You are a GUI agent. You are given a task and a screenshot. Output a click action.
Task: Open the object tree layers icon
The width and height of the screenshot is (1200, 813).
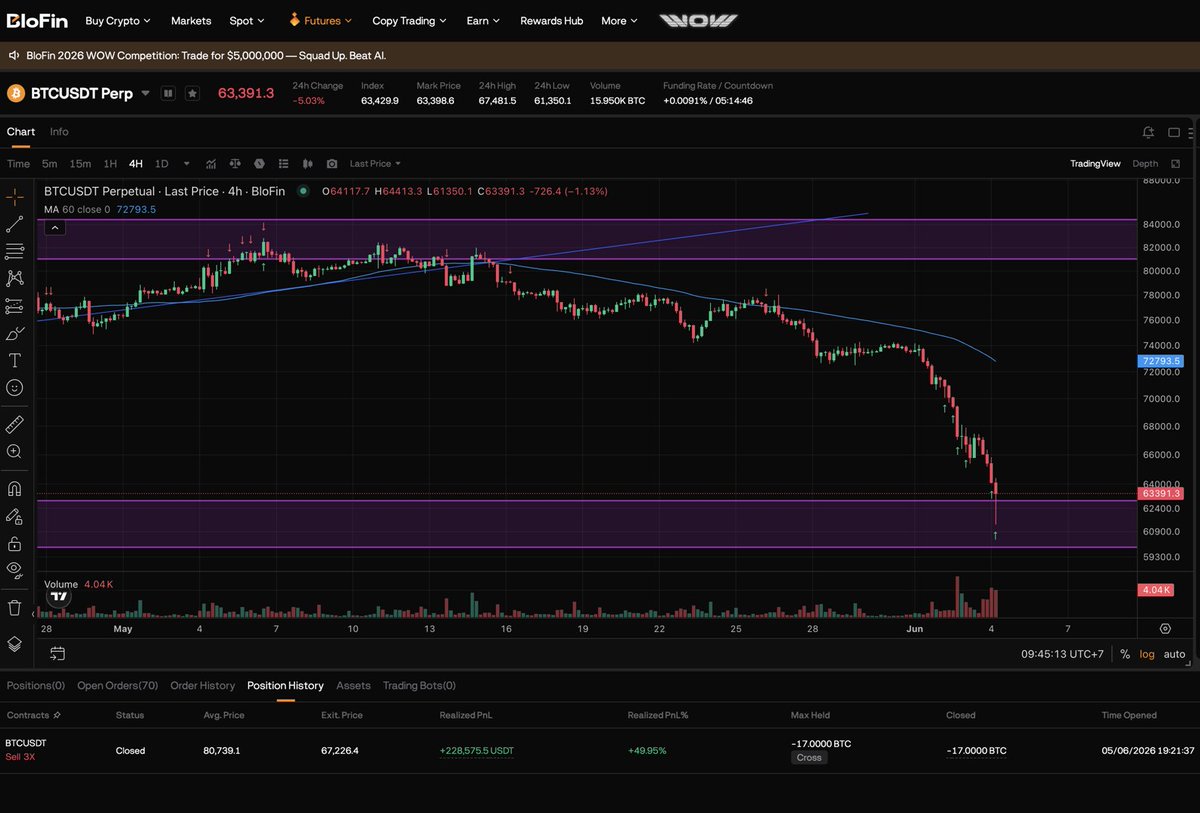pyautogui.click(x=15, y=644)
